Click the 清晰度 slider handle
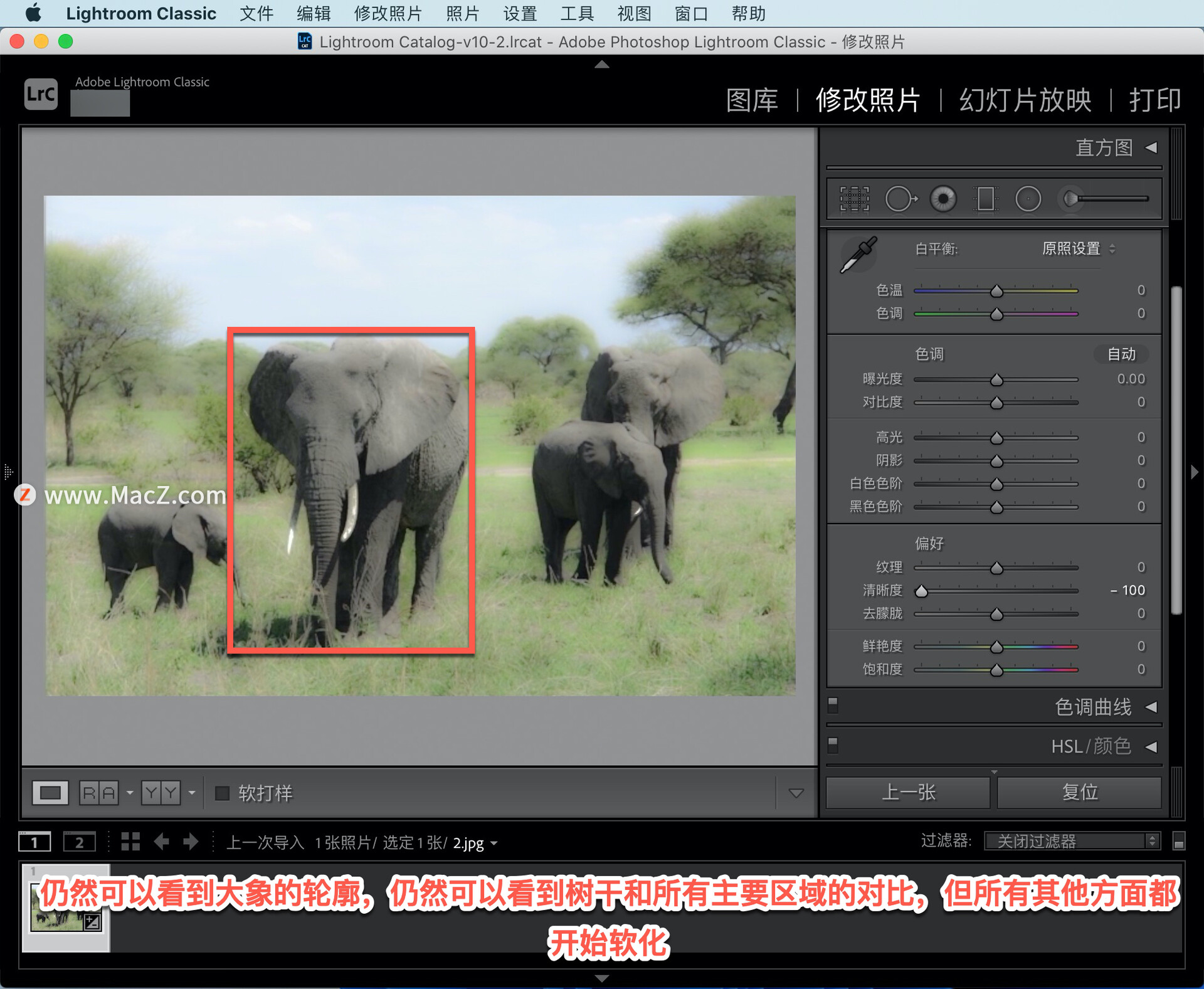The height and width of the screenshot is (989, 1204). click(x=922, y=591)
